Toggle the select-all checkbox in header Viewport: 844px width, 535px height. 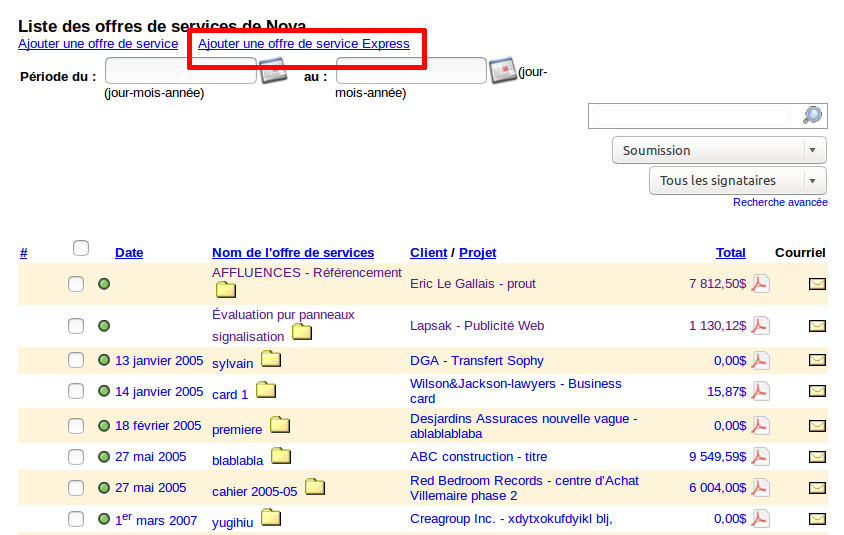[x=81, y=248]
